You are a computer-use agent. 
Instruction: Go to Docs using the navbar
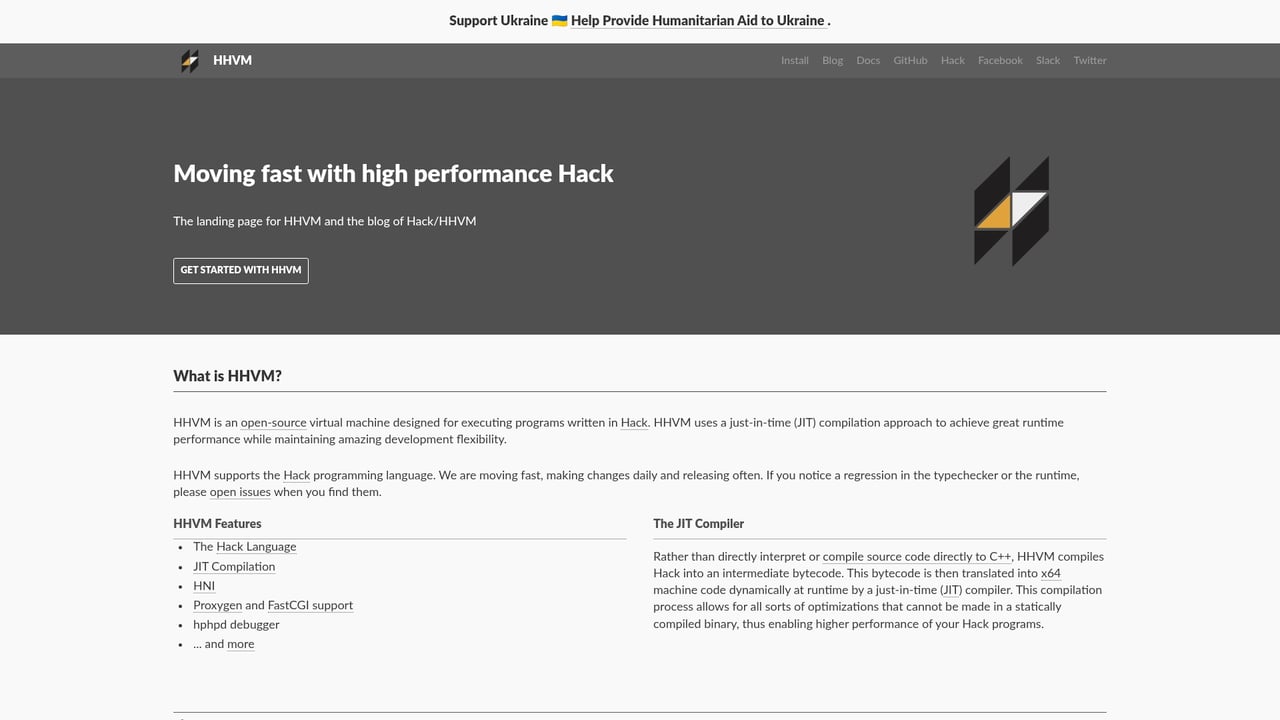coord(867,60)
